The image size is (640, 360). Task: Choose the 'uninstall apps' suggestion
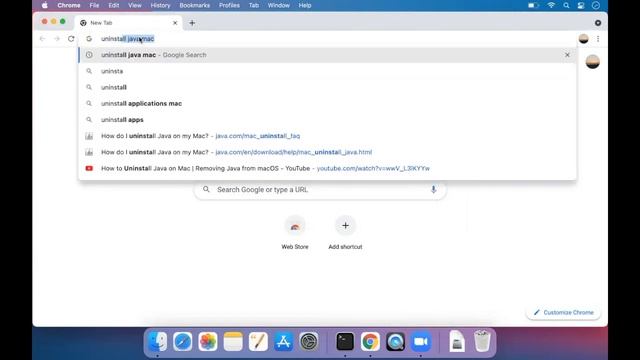[327, 120]
